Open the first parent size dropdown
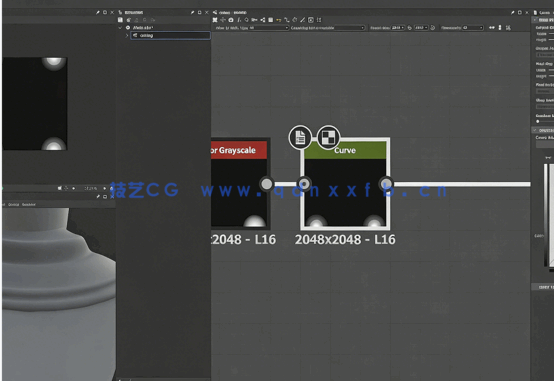Viewport: 554px width, 381px height. click(397, 28)
